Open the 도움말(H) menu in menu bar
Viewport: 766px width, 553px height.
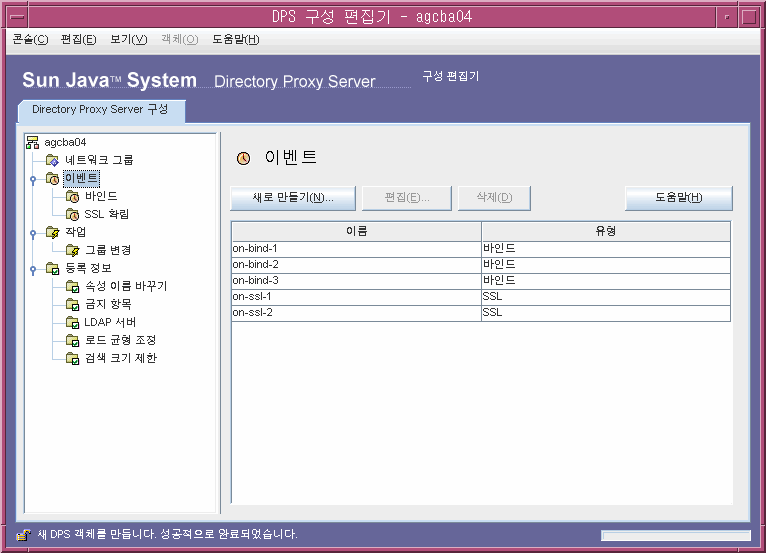235,39
